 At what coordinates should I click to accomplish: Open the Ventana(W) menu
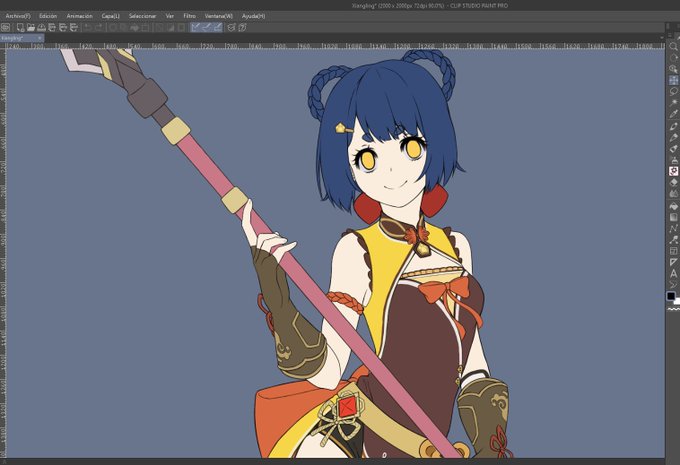pyautogui.click(x=219, y=16)
